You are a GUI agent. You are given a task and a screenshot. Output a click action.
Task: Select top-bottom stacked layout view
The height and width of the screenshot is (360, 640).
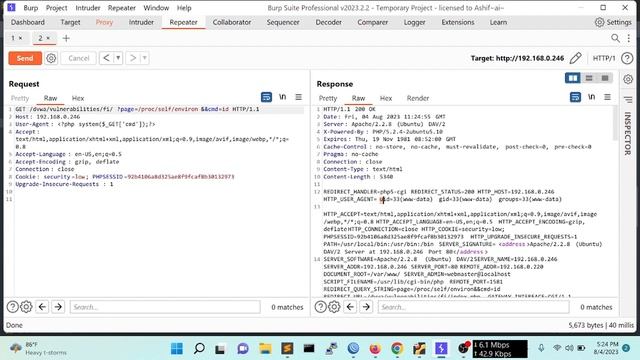(x=589, y=78)
